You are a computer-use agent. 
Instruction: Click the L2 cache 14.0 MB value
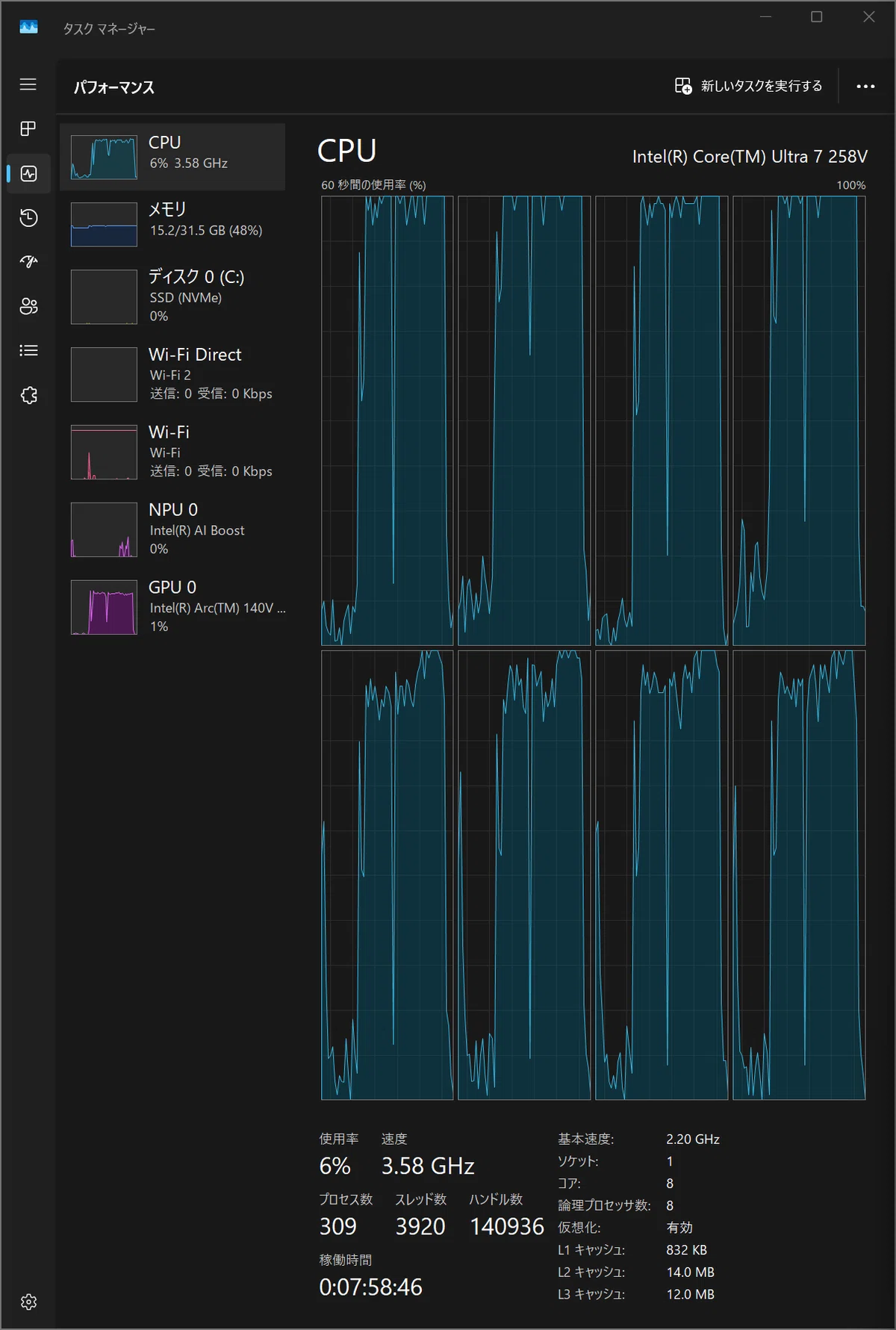(x=690, y=1272)
